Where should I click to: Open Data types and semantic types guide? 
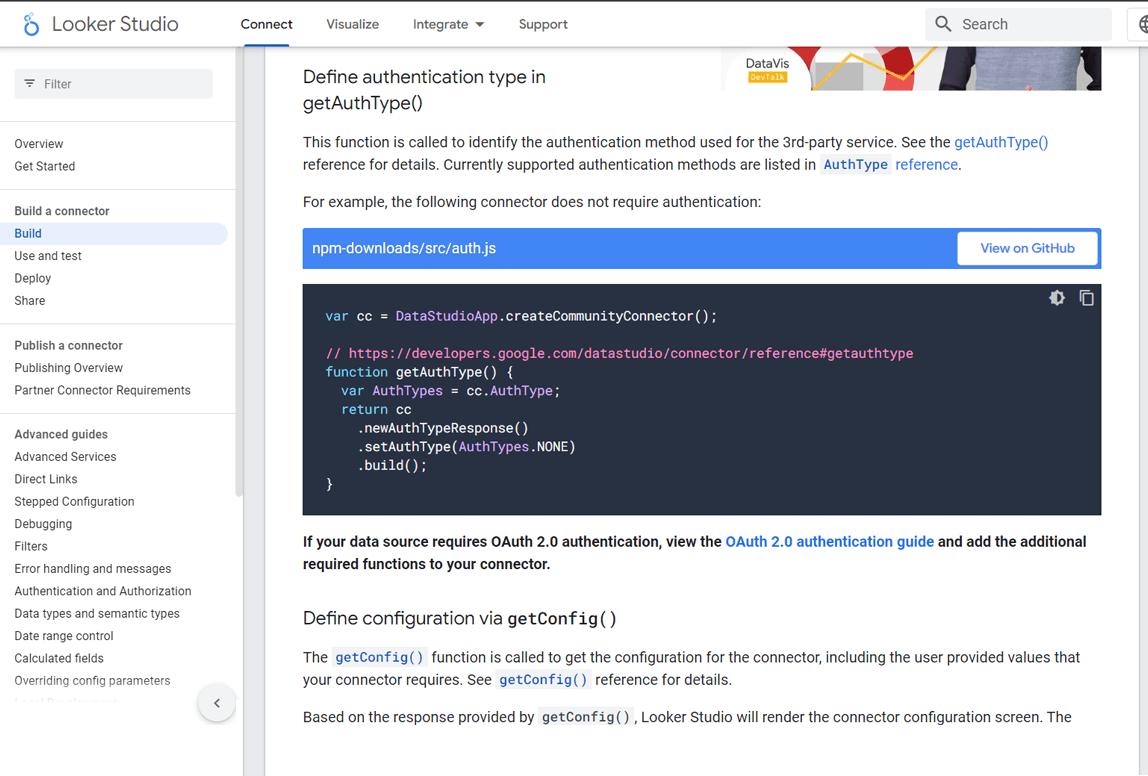coord(97,613)
